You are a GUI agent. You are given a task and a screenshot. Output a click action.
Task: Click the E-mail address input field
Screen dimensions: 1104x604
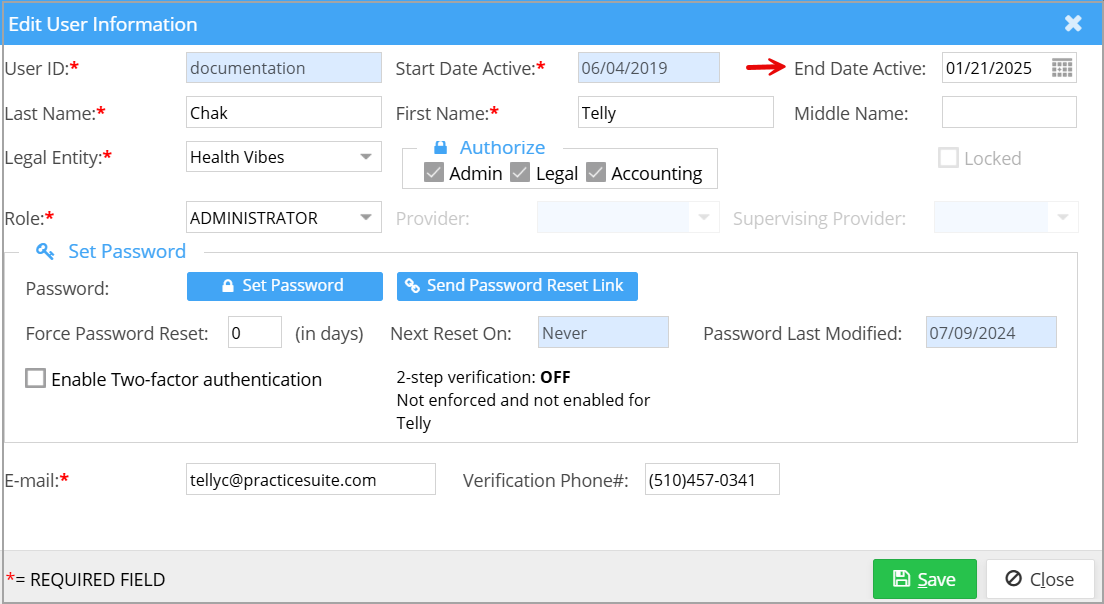tap(311, 480)
